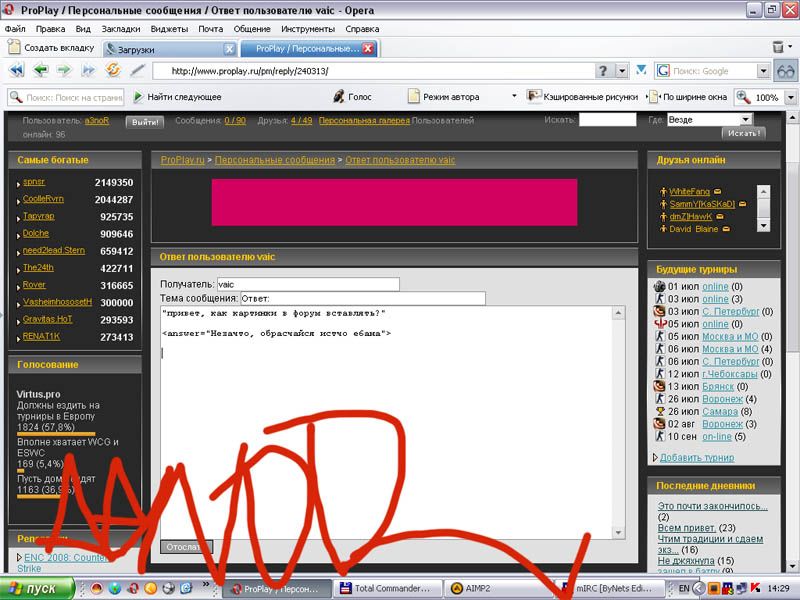Open the Правка menu

pyautogui.click(x=50, y=29)
